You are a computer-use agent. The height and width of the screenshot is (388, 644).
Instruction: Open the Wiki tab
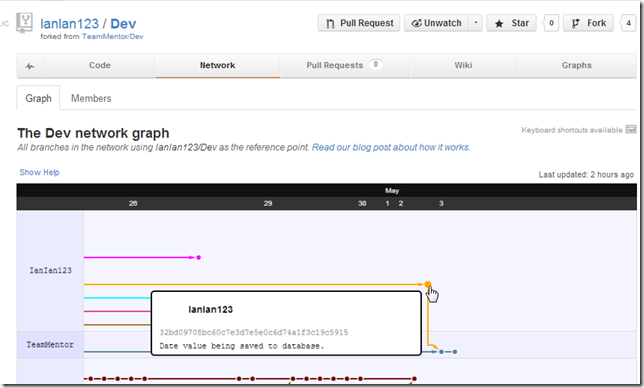(463, 65)
